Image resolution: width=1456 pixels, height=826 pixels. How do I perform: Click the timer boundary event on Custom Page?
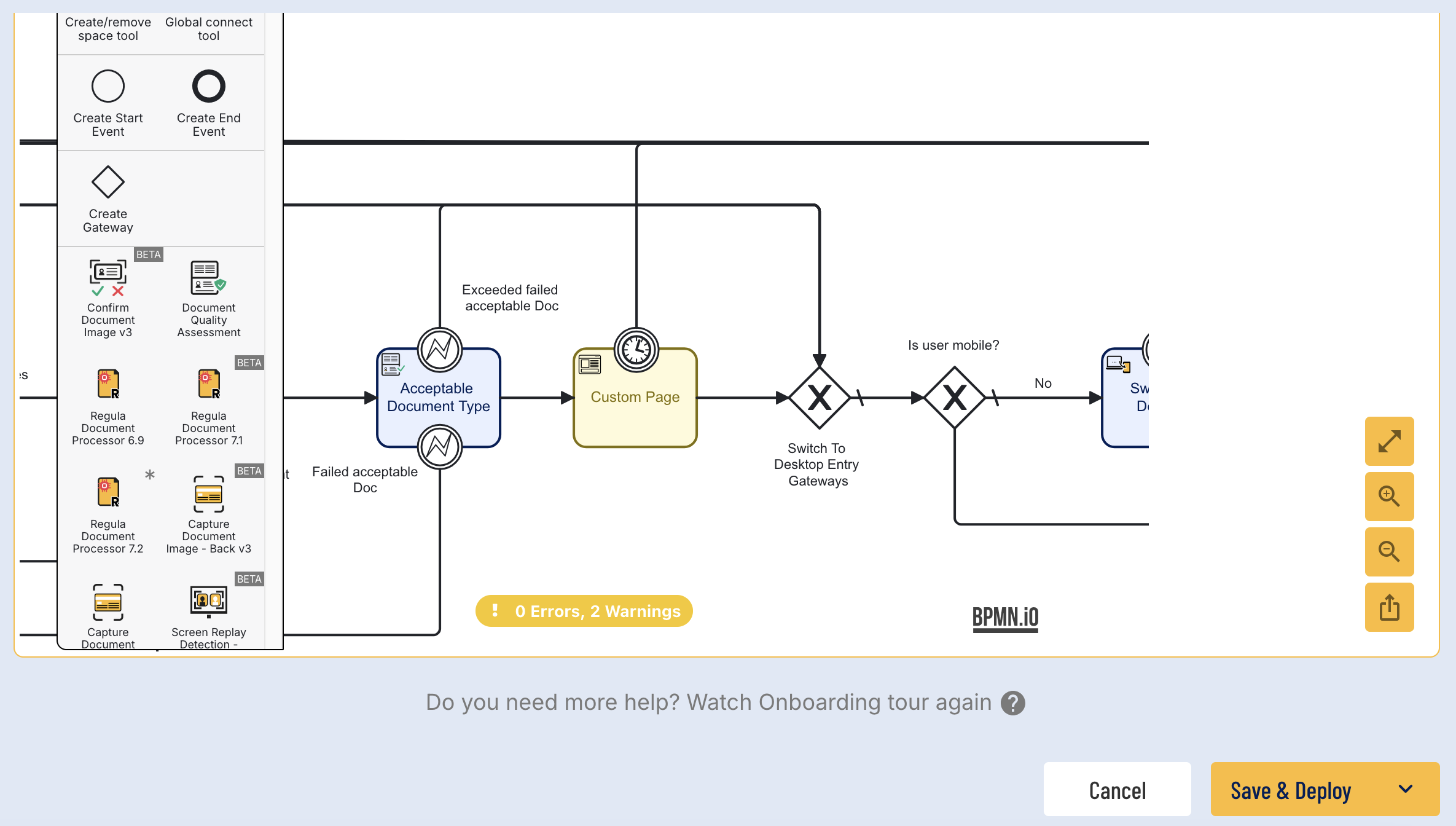[636, 350]
